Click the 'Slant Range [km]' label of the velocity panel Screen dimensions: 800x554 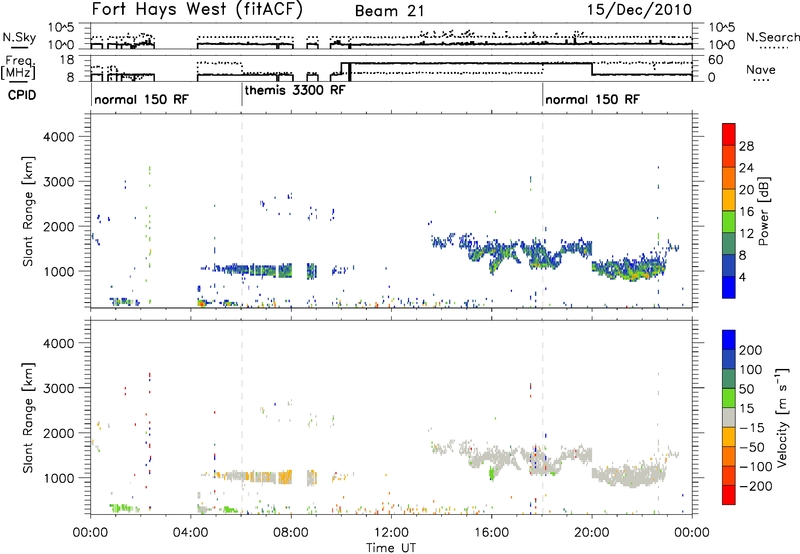click(28, 418)
